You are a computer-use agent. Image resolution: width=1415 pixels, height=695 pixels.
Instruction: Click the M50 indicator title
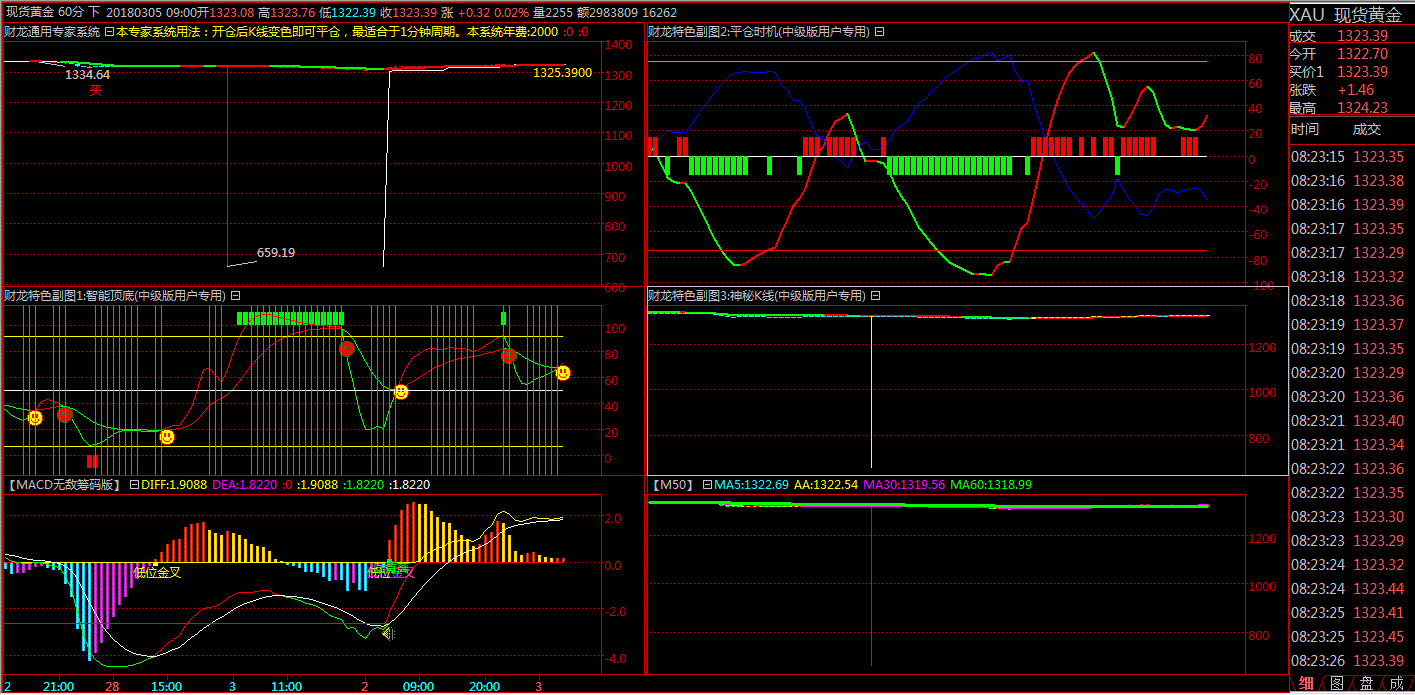(x=673, y=485)
